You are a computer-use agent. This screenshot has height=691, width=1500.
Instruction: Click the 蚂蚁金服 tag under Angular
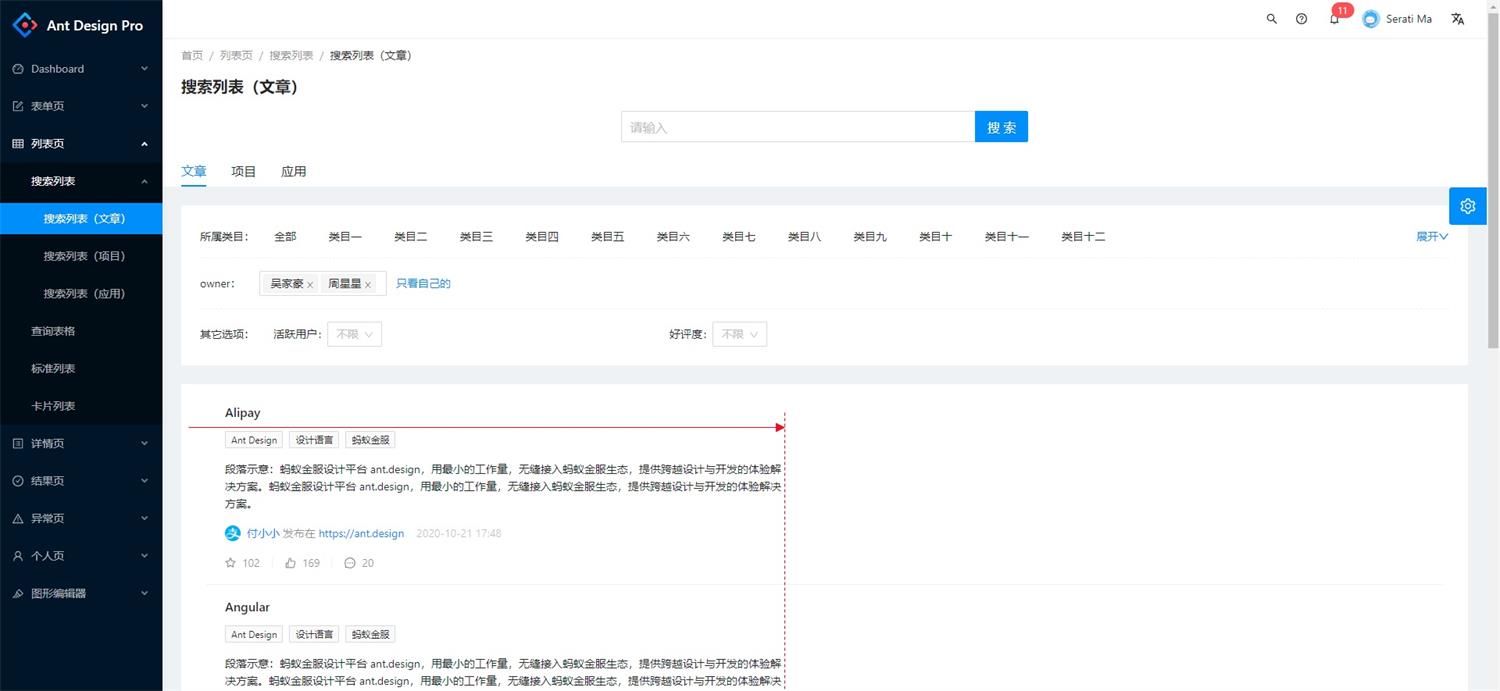pyautogui.click(x=370, y=634)
